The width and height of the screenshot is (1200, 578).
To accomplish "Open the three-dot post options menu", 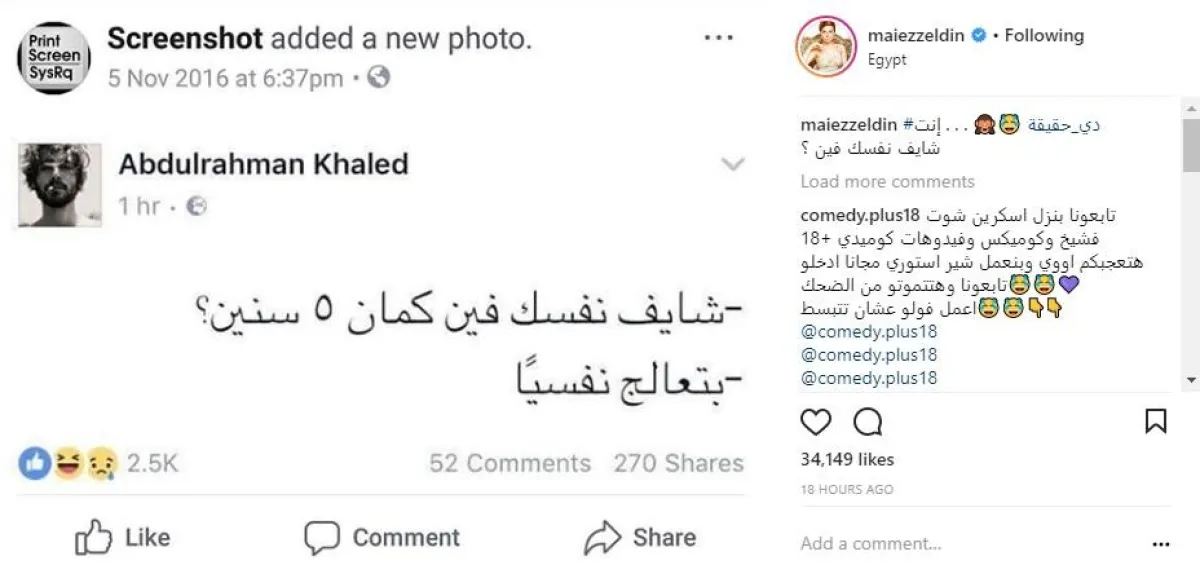I will coord(1160,545).
